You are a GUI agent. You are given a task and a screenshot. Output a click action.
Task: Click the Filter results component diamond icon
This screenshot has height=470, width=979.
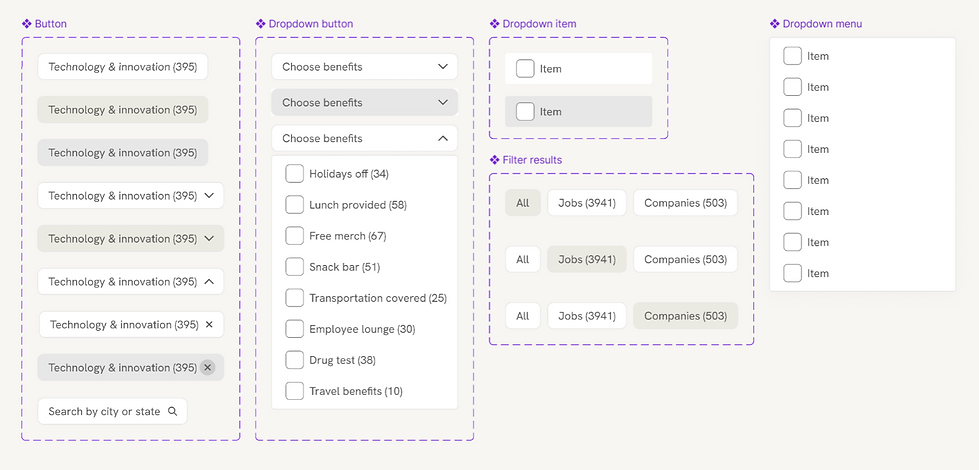(495, 160)
